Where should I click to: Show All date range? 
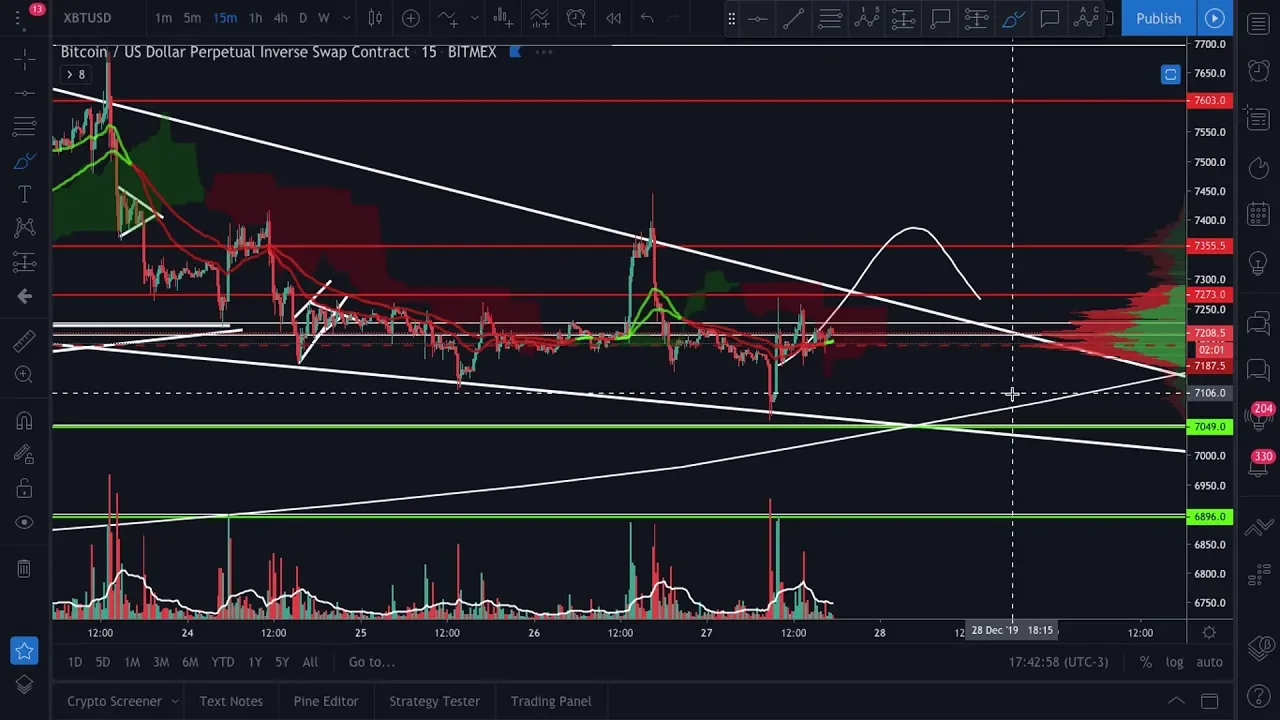pyautogui.click(x=310, y=662)
